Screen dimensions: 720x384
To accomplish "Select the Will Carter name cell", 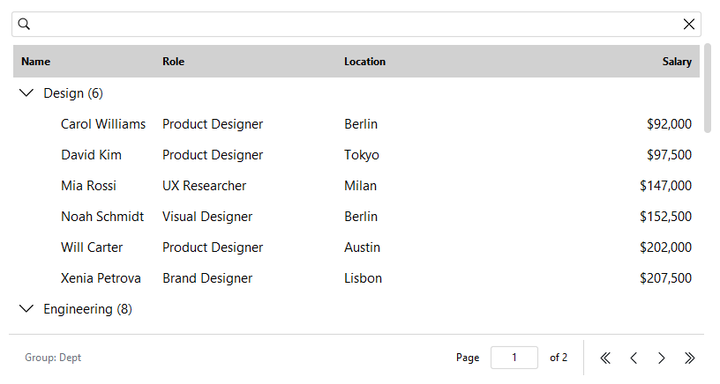I will (x=91, y=247).
